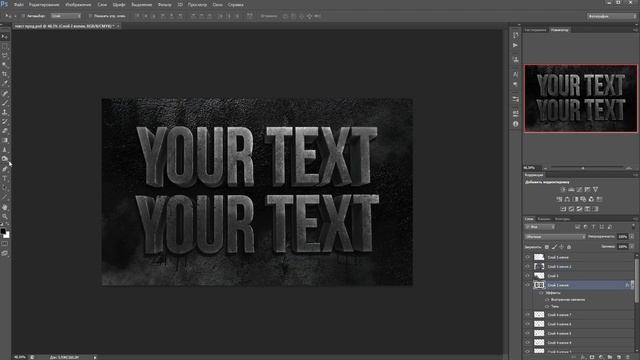Enable the Автовыбор checkbox
Screen dimensions: 640x360
tap(23, 16)
